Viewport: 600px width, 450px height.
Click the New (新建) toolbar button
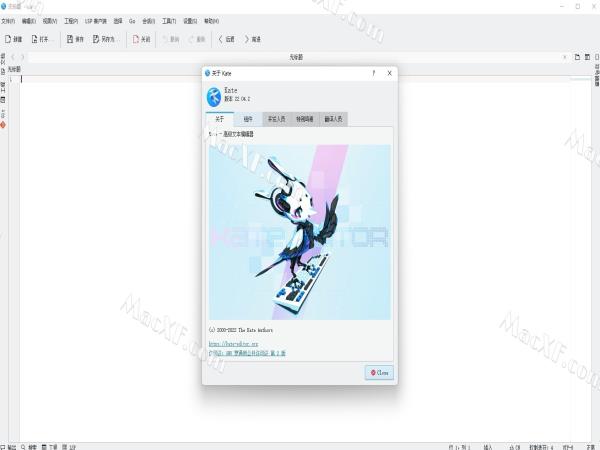[14, 39]
